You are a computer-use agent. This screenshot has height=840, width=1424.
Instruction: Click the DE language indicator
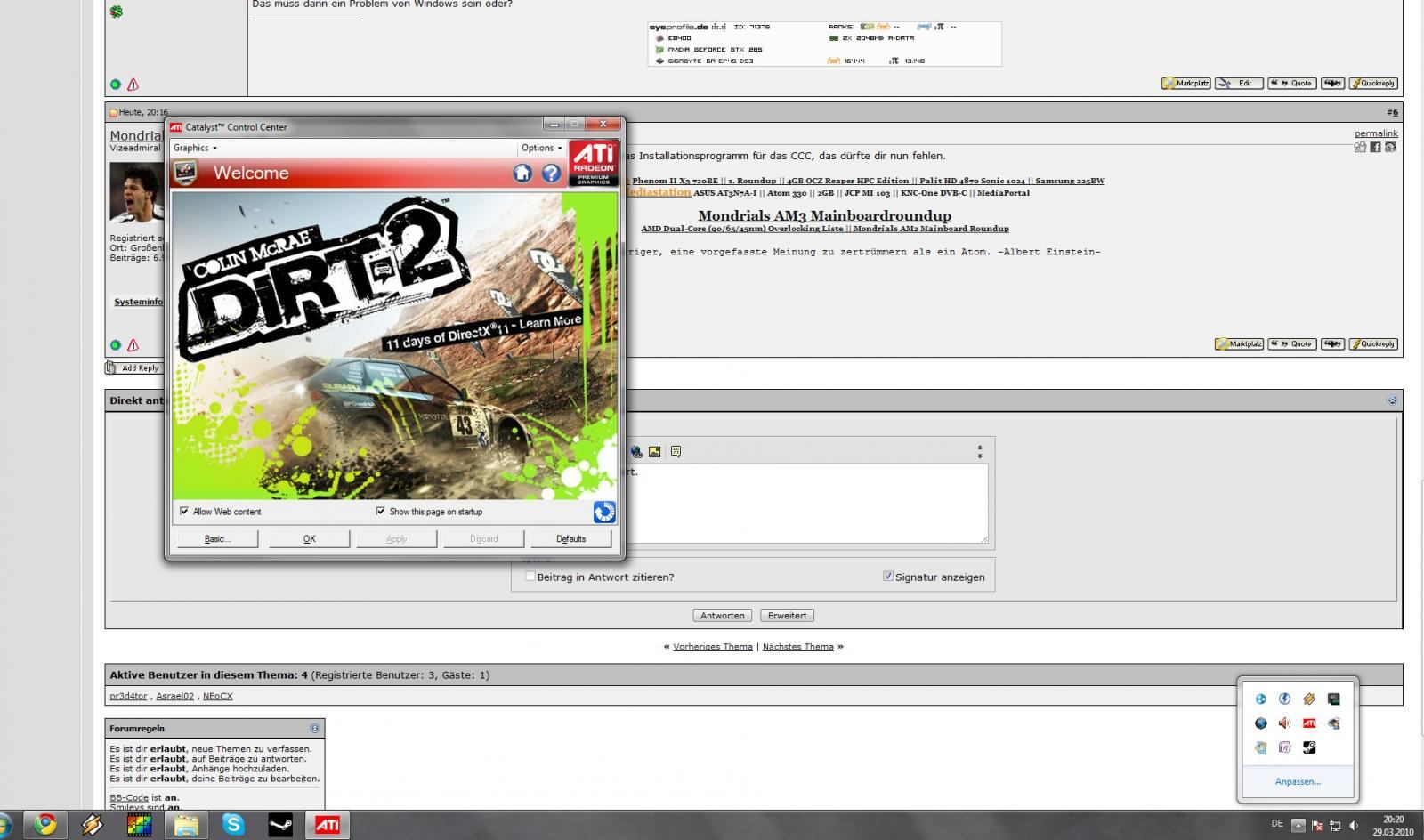1277,824
